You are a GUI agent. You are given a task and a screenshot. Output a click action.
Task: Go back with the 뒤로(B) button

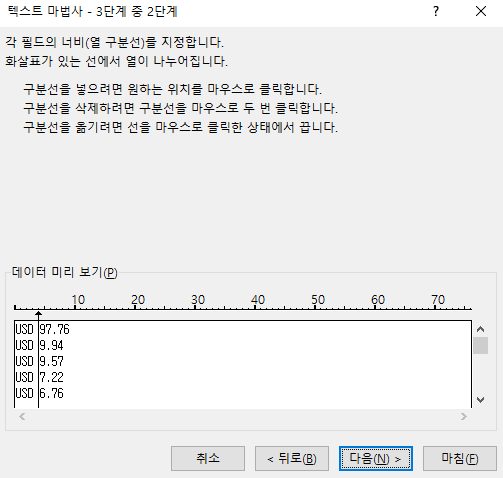pos(292,458)
